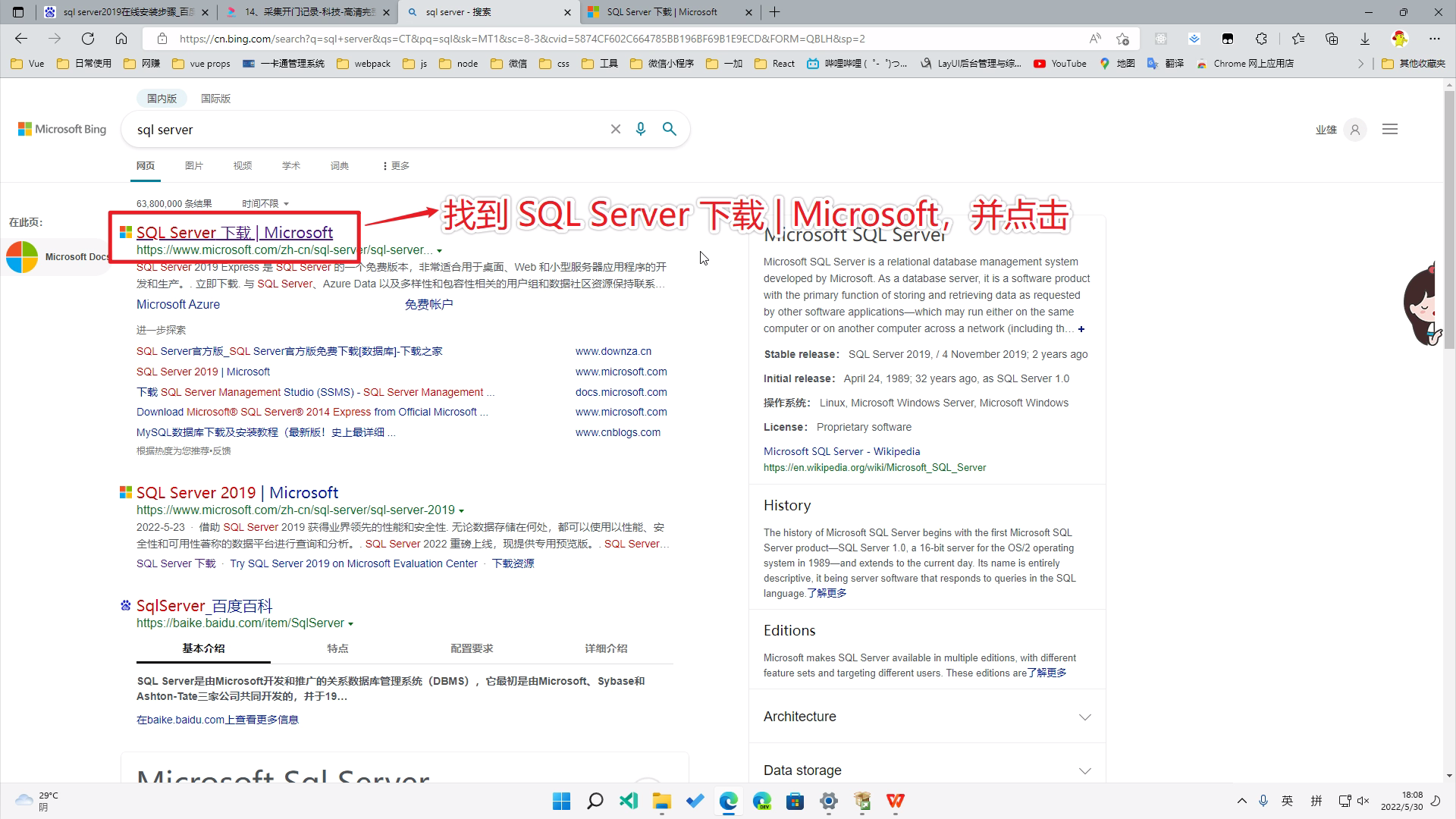The height and width of the screenshot is (819, 1456).
Task: Open taskbar search icon
Action: coord(595,801)
